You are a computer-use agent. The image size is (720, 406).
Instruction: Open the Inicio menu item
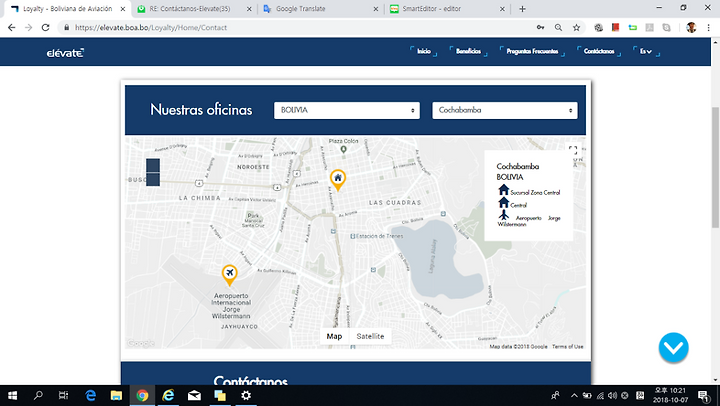424,51
